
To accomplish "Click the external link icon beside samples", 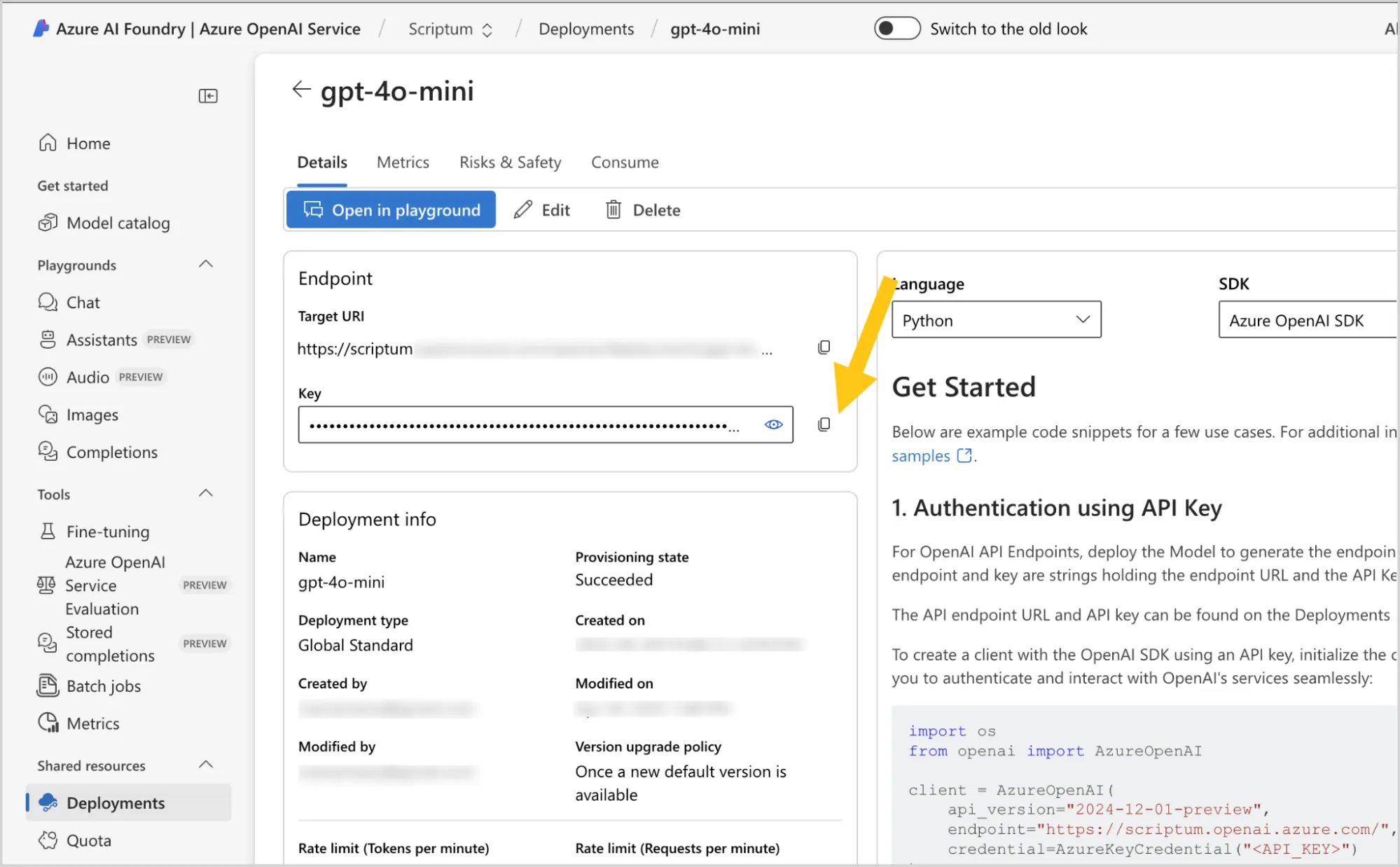I will [964, 456].
